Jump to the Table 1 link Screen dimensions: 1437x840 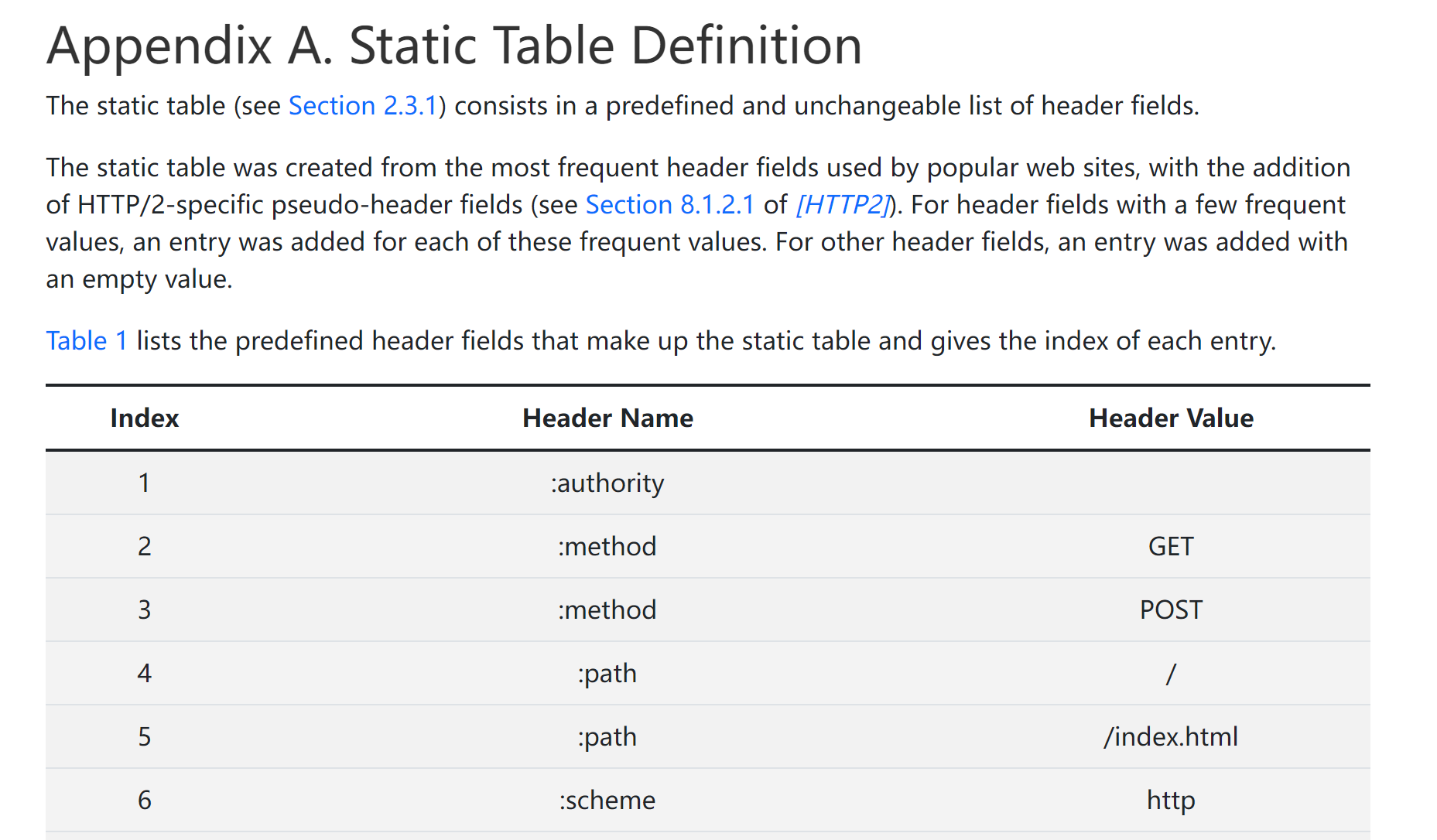tap(87, 340)
